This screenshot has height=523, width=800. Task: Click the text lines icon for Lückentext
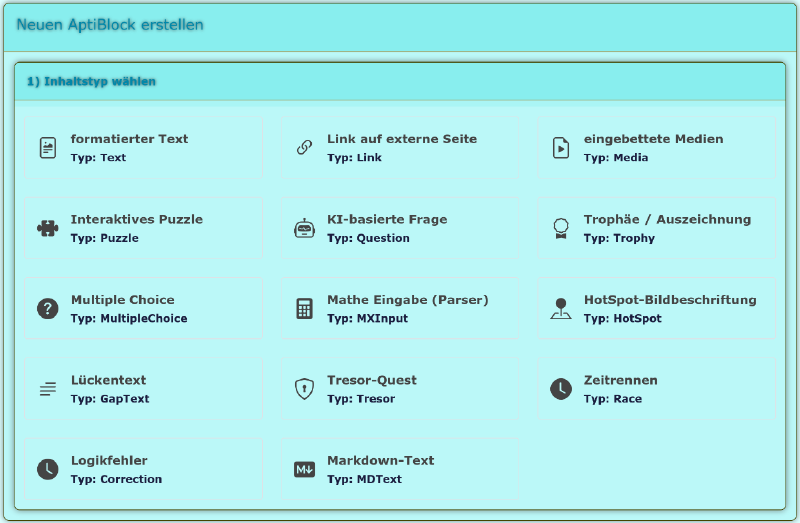pyautogui.click(x=47, y=389)
